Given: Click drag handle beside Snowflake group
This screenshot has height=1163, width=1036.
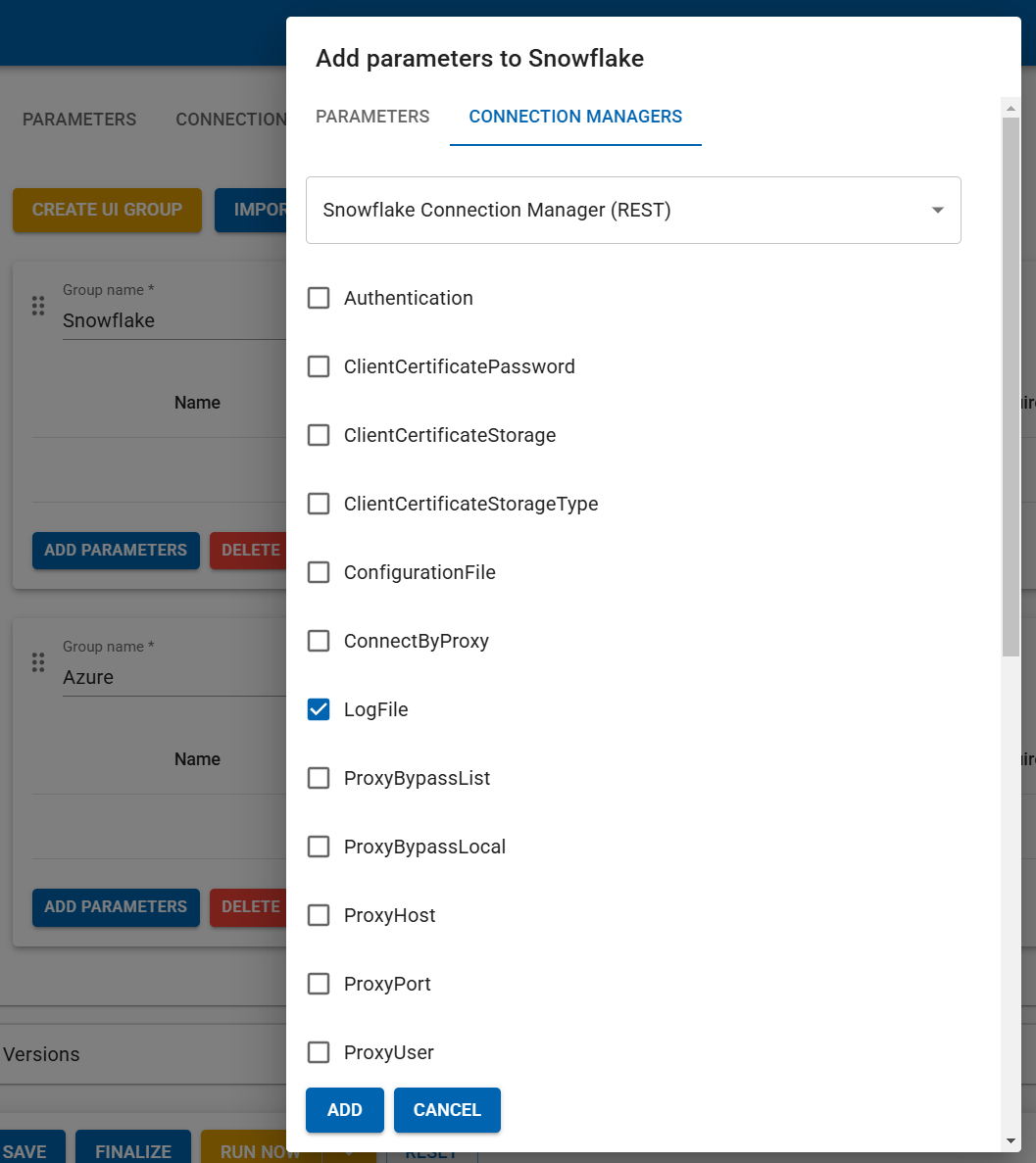Looking at the screenshot, I should [x=38, y=306].
